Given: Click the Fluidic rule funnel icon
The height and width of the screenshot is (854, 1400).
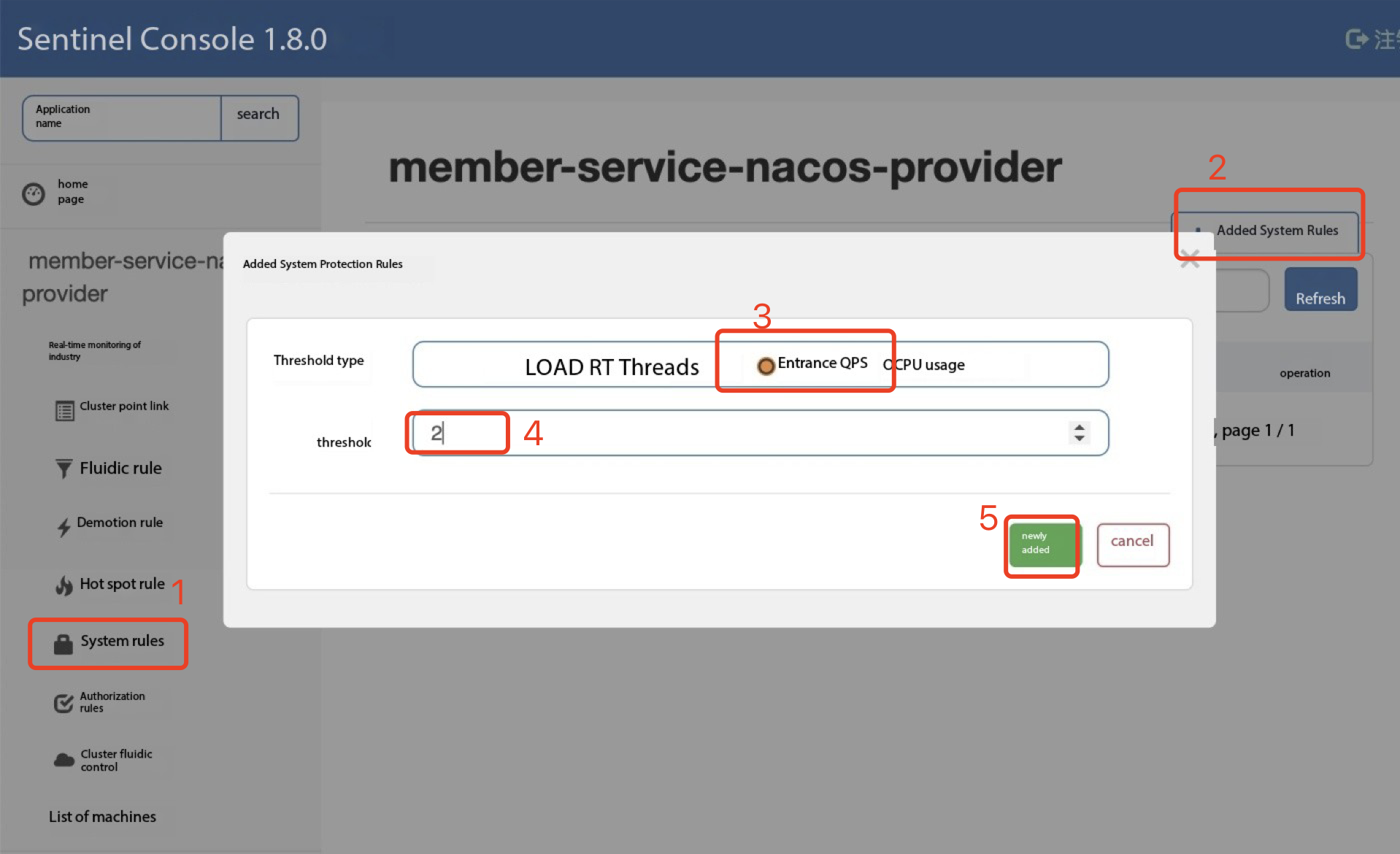Looking at the screenshot, I should click(64, 468).
